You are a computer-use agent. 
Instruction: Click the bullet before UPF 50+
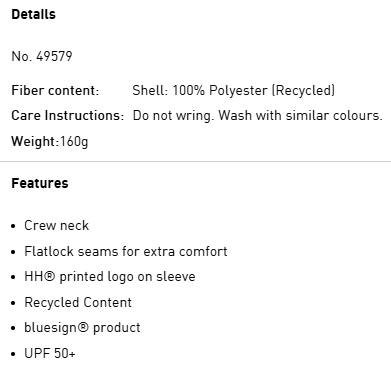tap(13, 354)
